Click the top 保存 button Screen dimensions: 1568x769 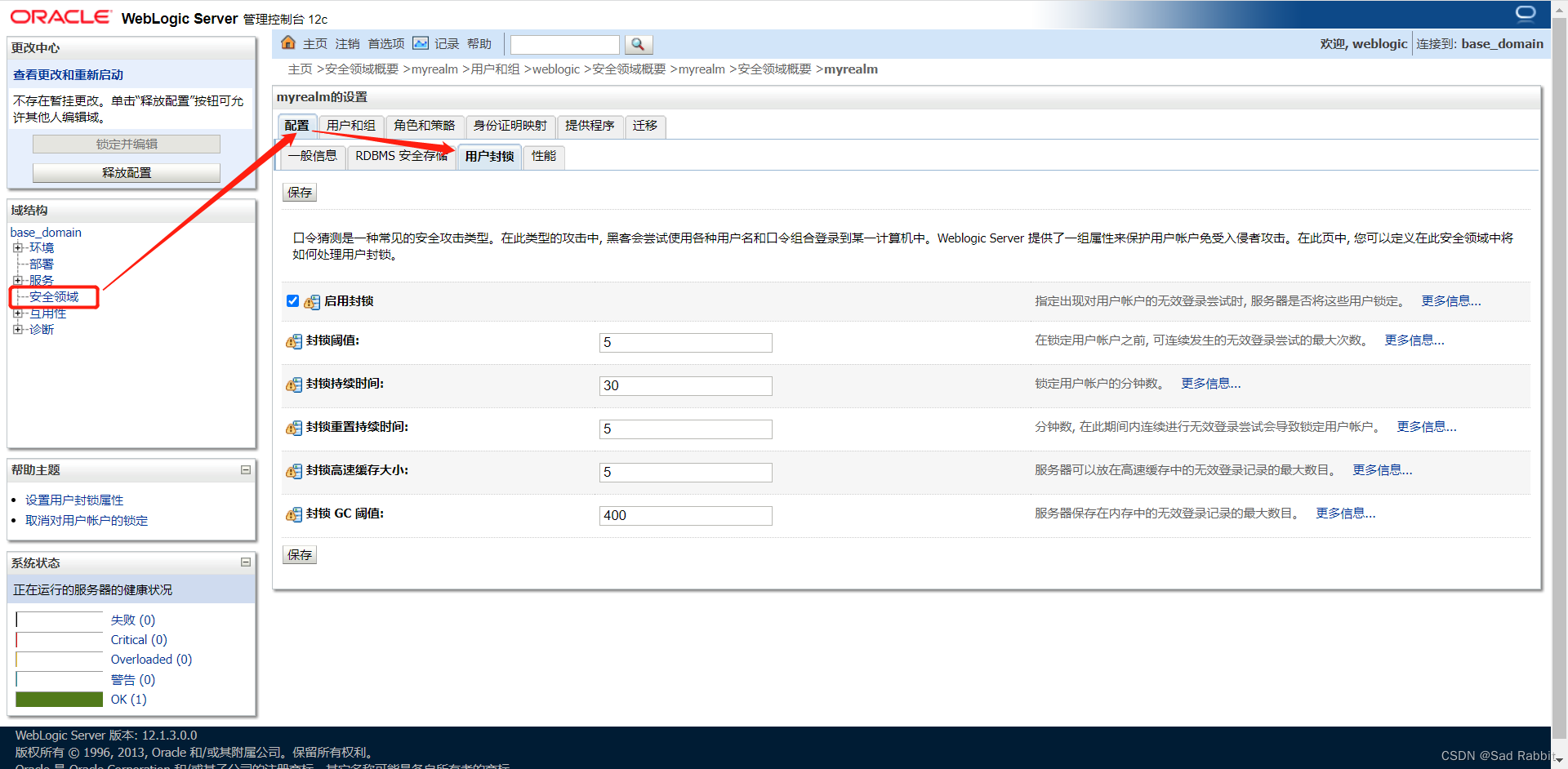coord(300,193)
